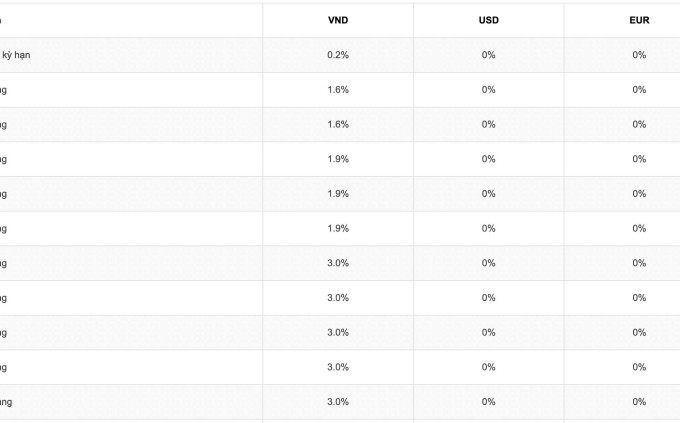Select the first 3.0% VND cell
Screen dimensions: 680x423
point(338,263)
